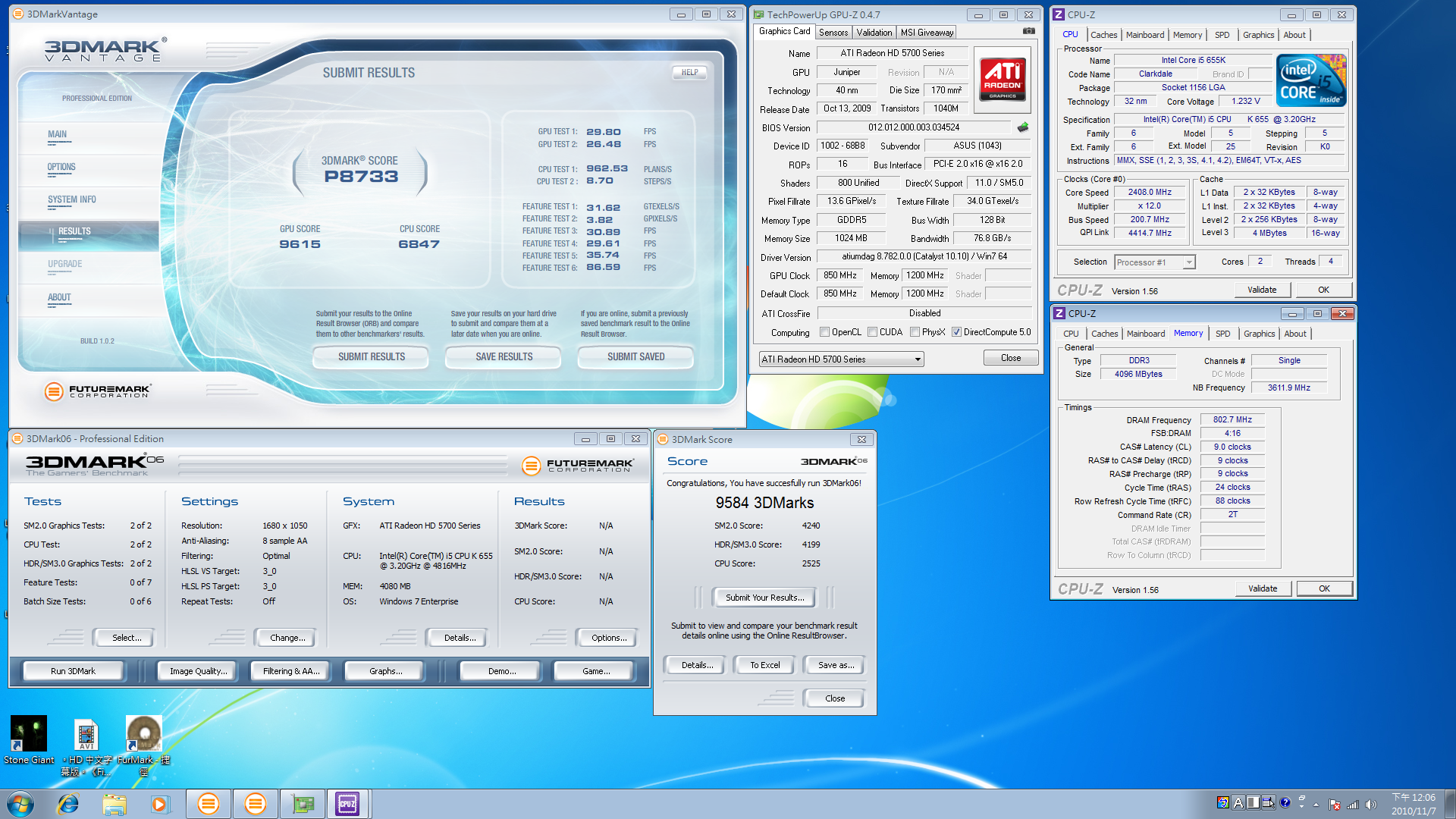Open Filtering & AA... in 3DMark06
This screenshot has width=1456, height=819.
click(x=291, y=671)
